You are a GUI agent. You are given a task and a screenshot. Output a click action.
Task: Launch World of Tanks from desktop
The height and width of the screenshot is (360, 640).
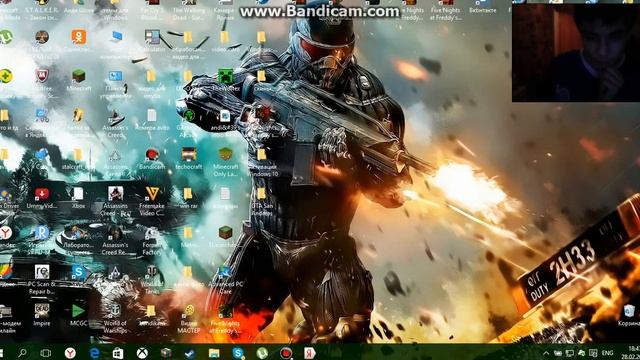[152, 279]
